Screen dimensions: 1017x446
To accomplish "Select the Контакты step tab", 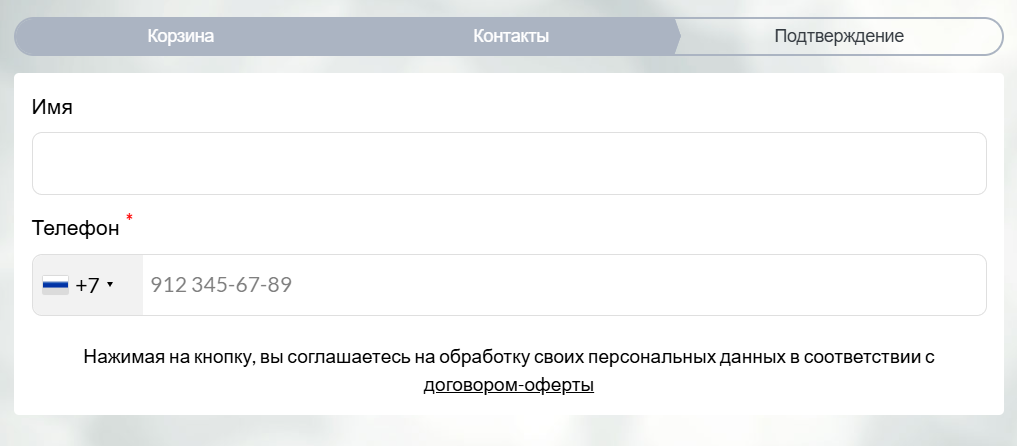I will [511, 36].
